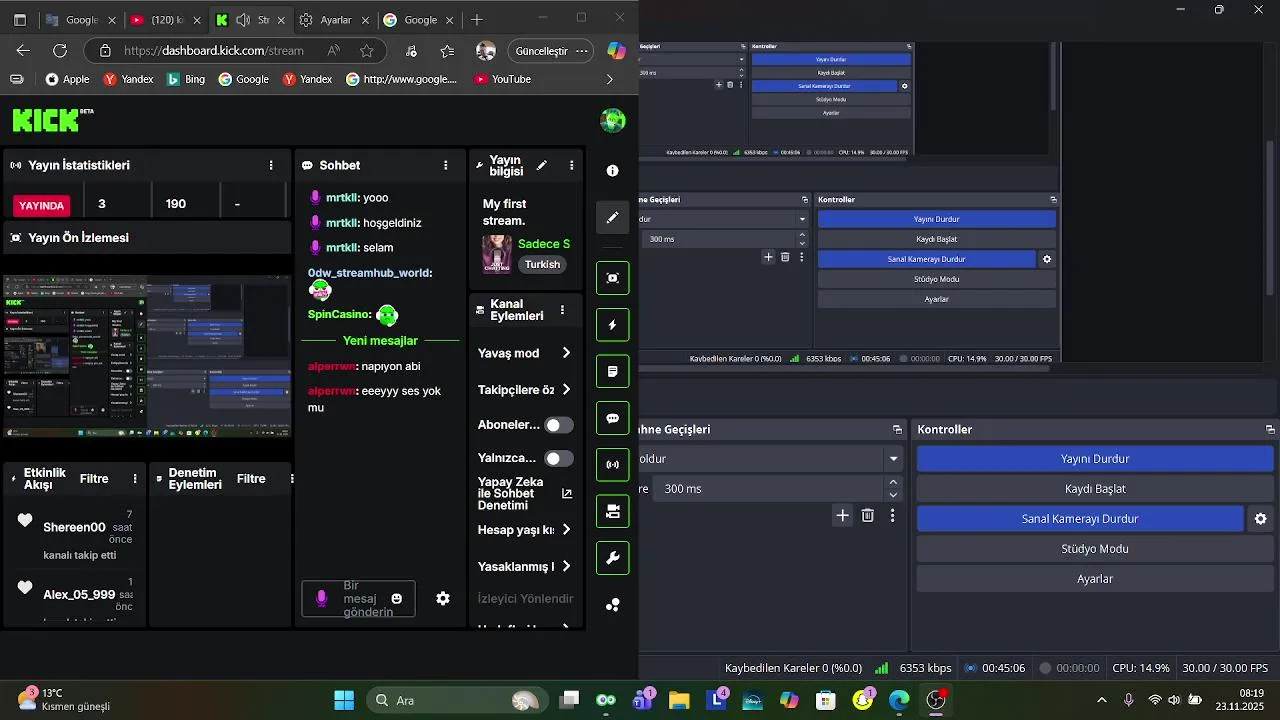Click pencil icon in Yayın bilgisi header
This screenshot has width=1280, height=720.
tap(542, 165)
